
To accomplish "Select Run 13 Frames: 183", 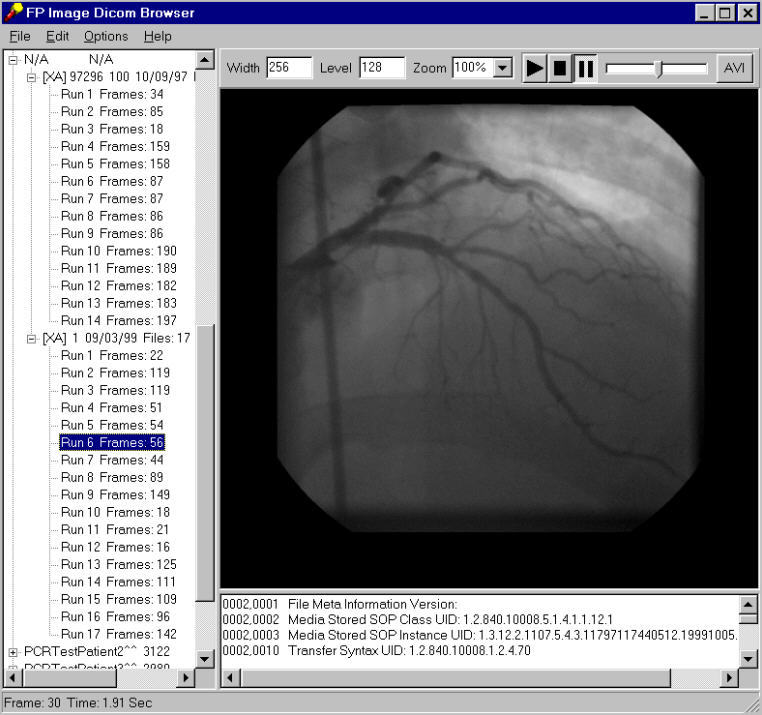I will (x=119, y=303).
